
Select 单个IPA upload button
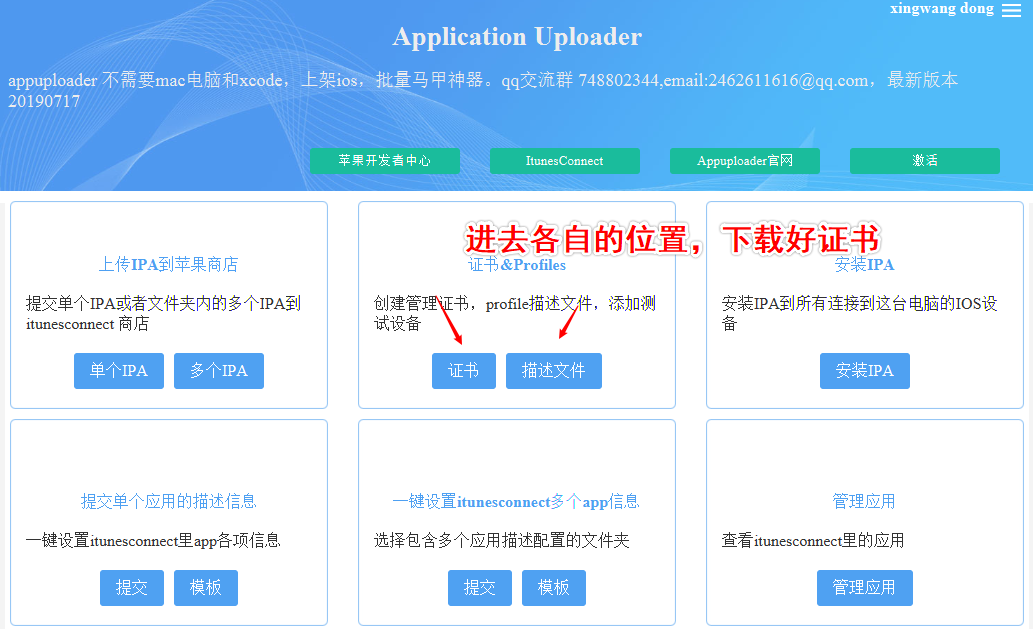click(x=119, y=371)
